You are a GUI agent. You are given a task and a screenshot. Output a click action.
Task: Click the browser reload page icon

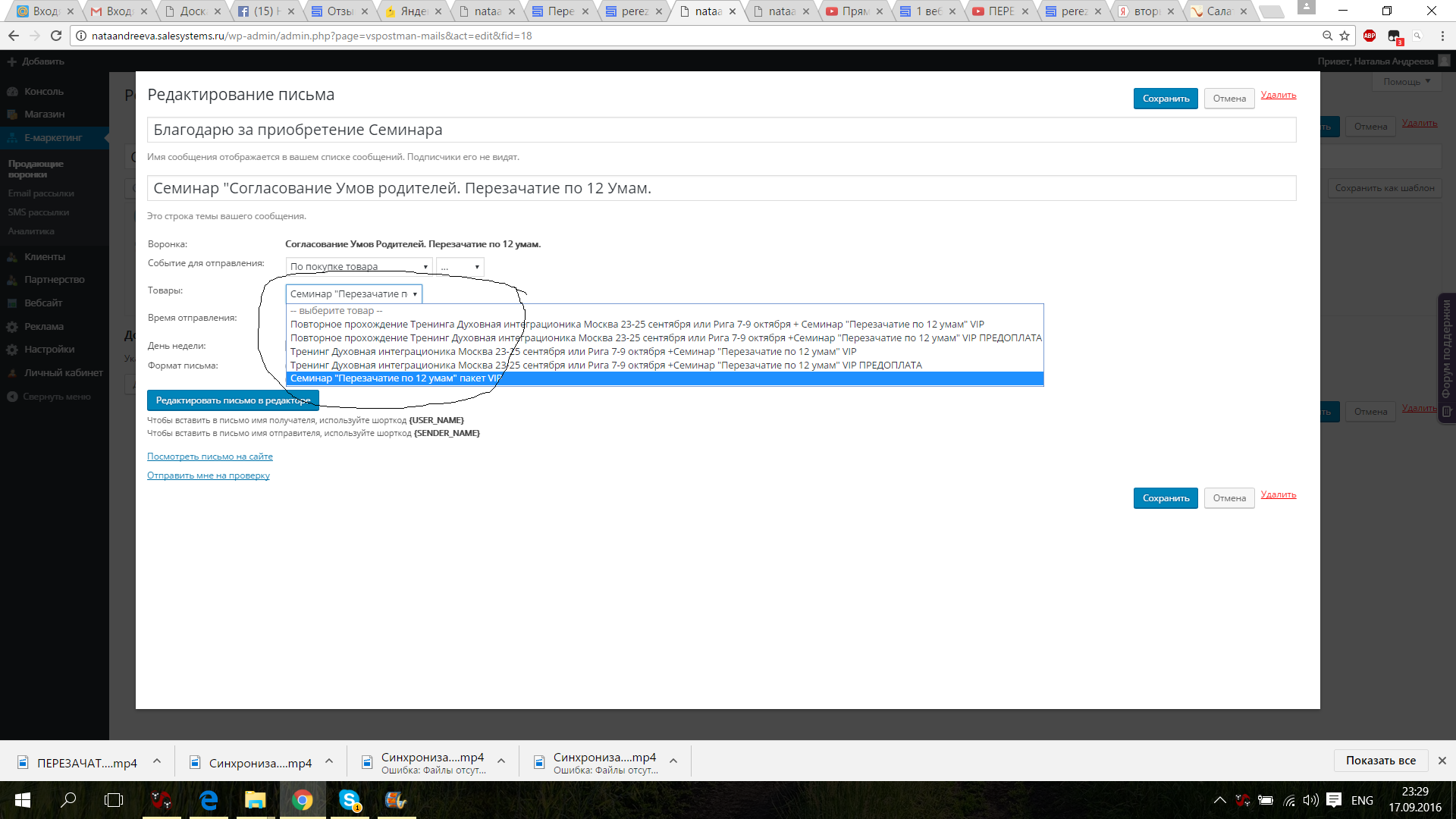coord(56,36)
